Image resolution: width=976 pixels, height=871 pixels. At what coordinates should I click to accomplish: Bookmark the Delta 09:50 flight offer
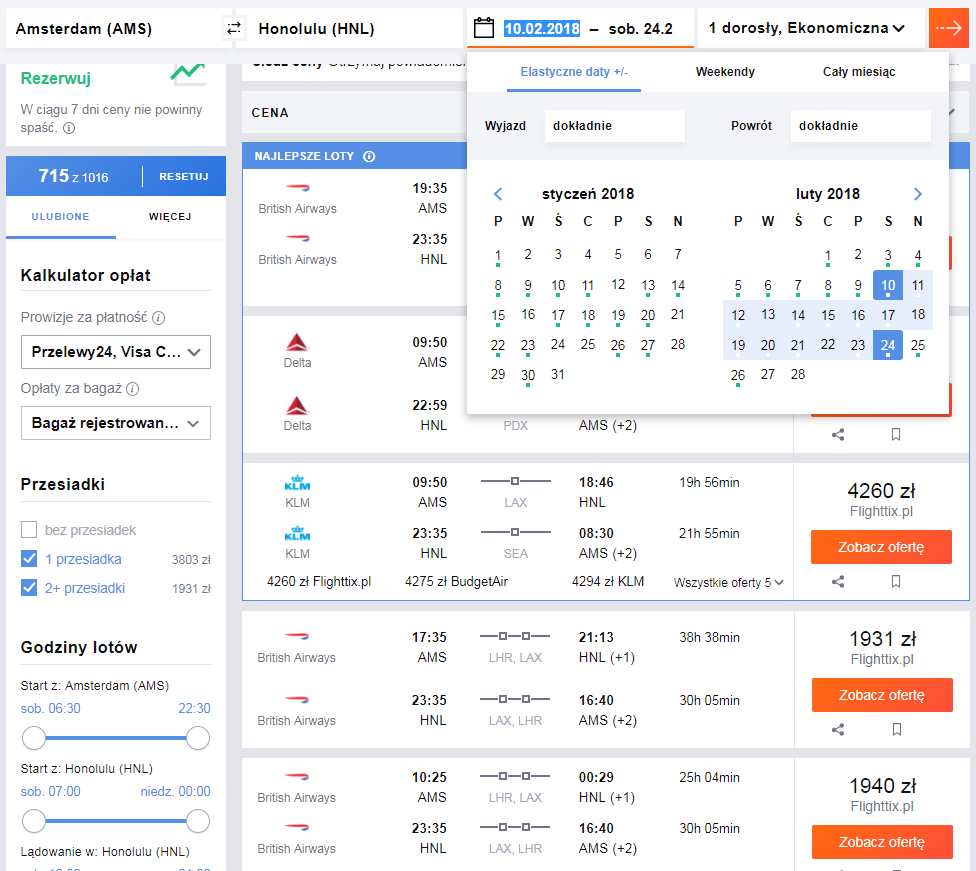click(x=896, y=435)
